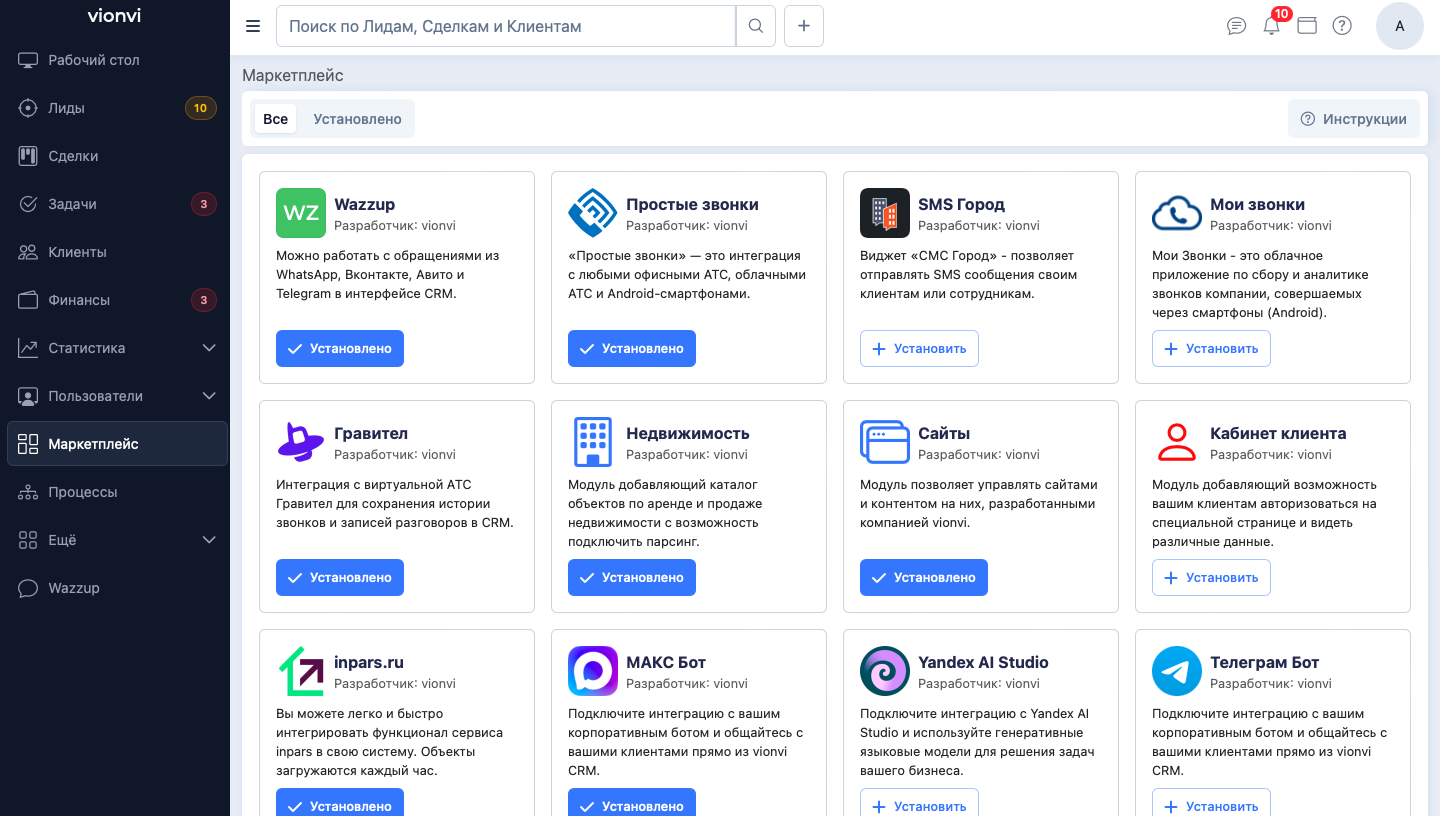Click the Задачи checkmark icon in sidebar

(x=28, y=204)
